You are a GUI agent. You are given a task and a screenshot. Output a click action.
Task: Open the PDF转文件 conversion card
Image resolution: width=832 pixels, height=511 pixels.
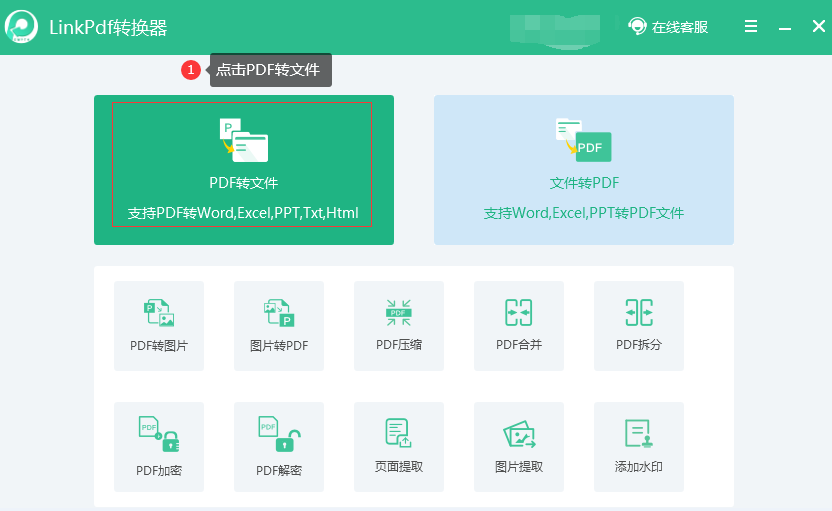244,170
